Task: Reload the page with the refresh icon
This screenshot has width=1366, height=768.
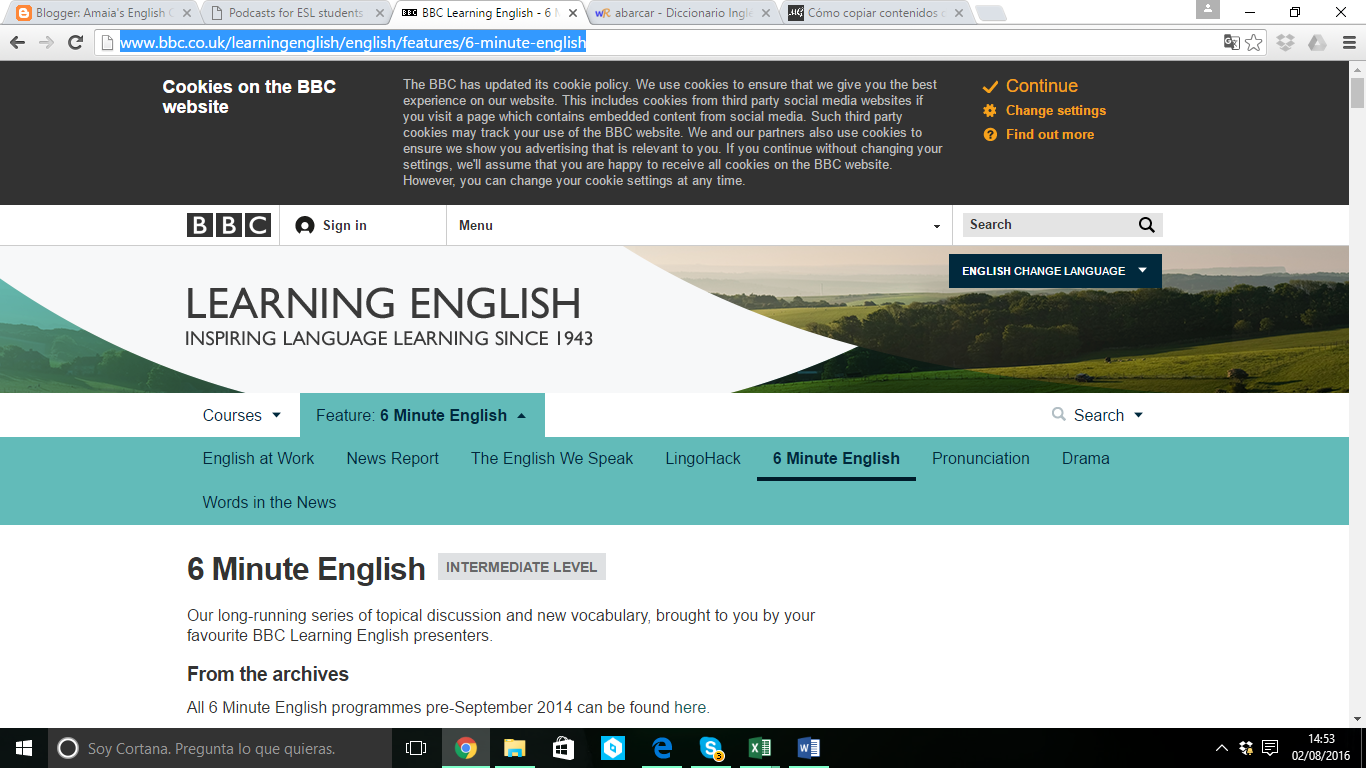Action: (x=75, y=42)
